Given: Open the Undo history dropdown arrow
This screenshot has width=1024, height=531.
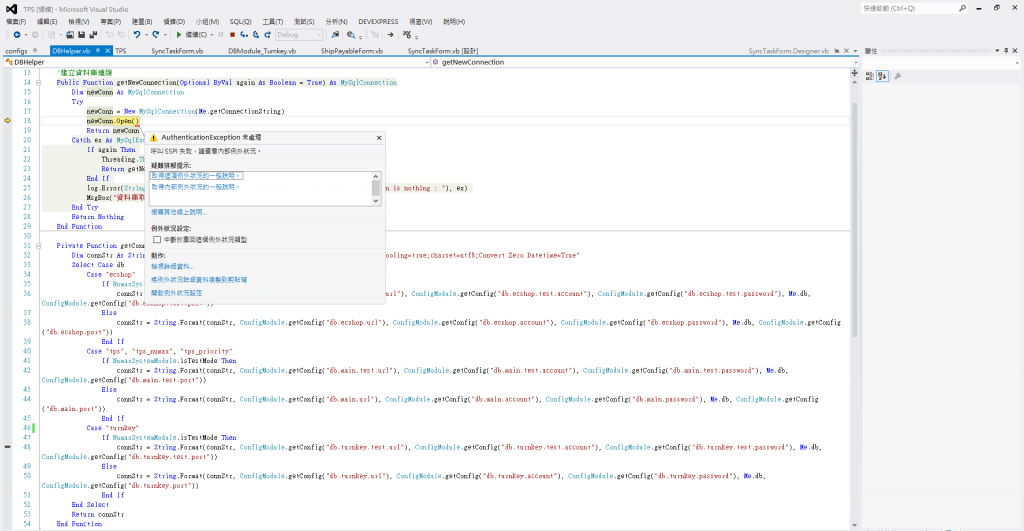Looking at the screenshot, I should point(146,35).
